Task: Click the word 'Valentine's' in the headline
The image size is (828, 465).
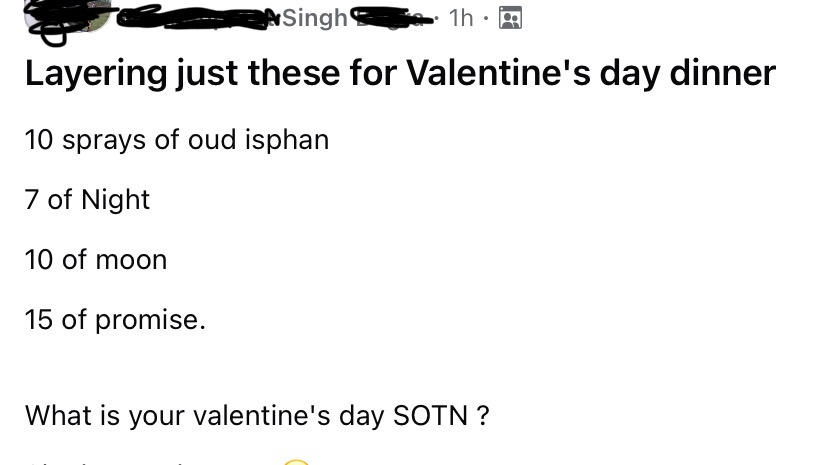Action: 498,73
